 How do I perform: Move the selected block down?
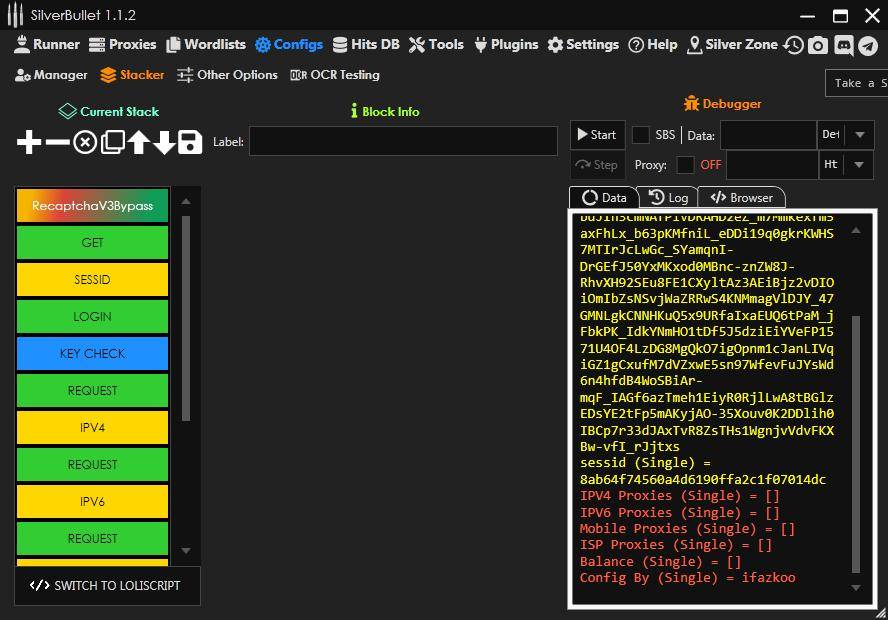pos(165,142)
